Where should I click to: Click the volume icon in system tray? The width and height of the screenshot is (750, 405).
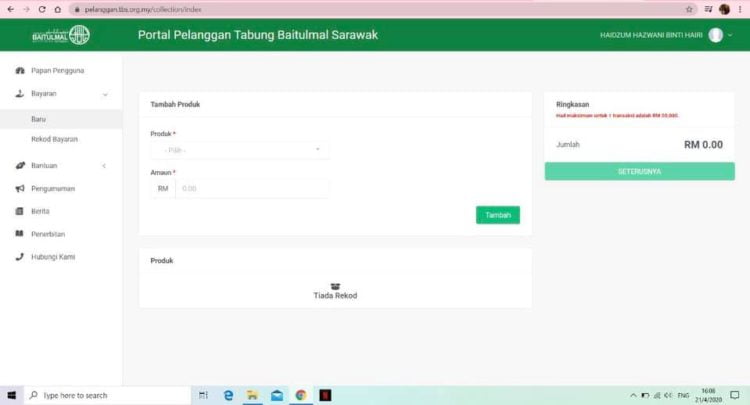tap(668, 395)
